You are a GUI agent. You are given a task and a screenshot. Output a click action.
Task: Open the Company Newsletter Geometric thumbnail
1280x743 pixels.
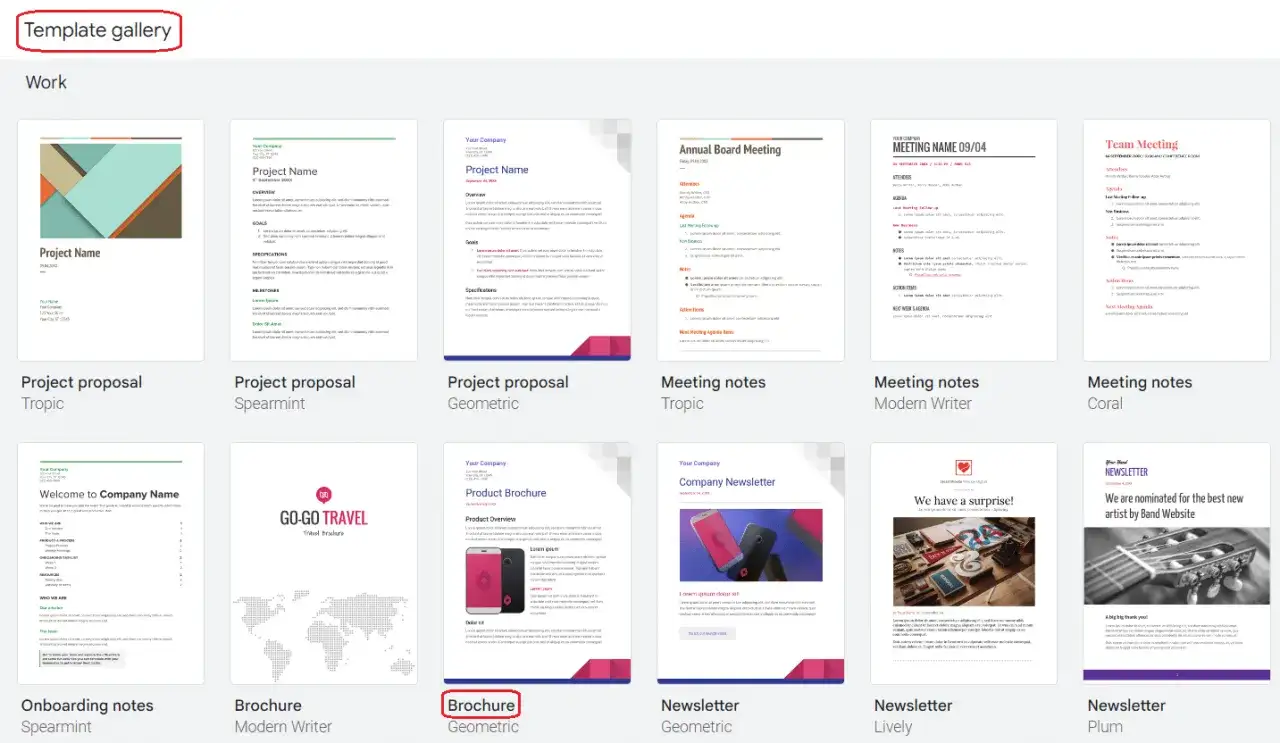click(x=750, y=563)
